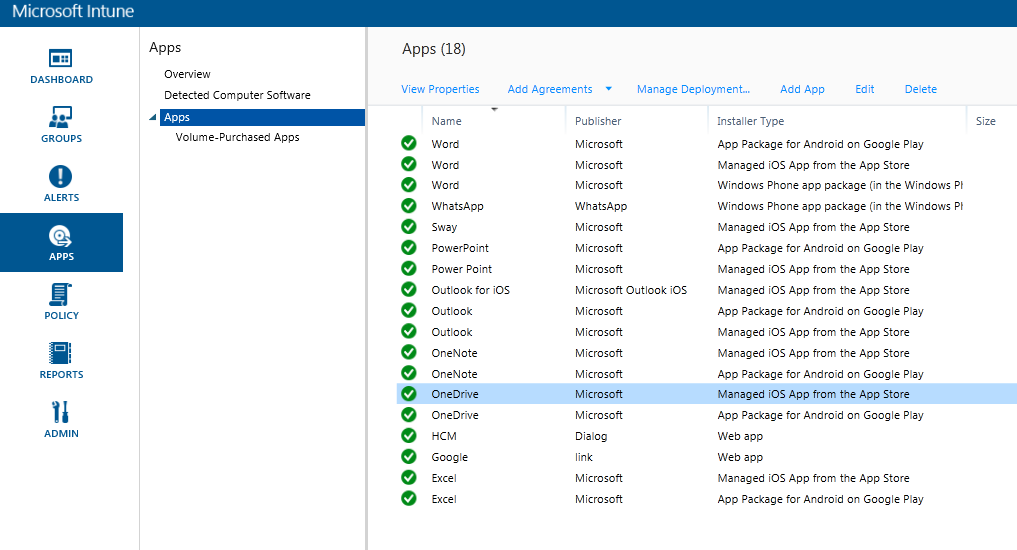Click green status icon for Power Point row
The height and width of the screenshot is (550, 1017).
[409, 268]
